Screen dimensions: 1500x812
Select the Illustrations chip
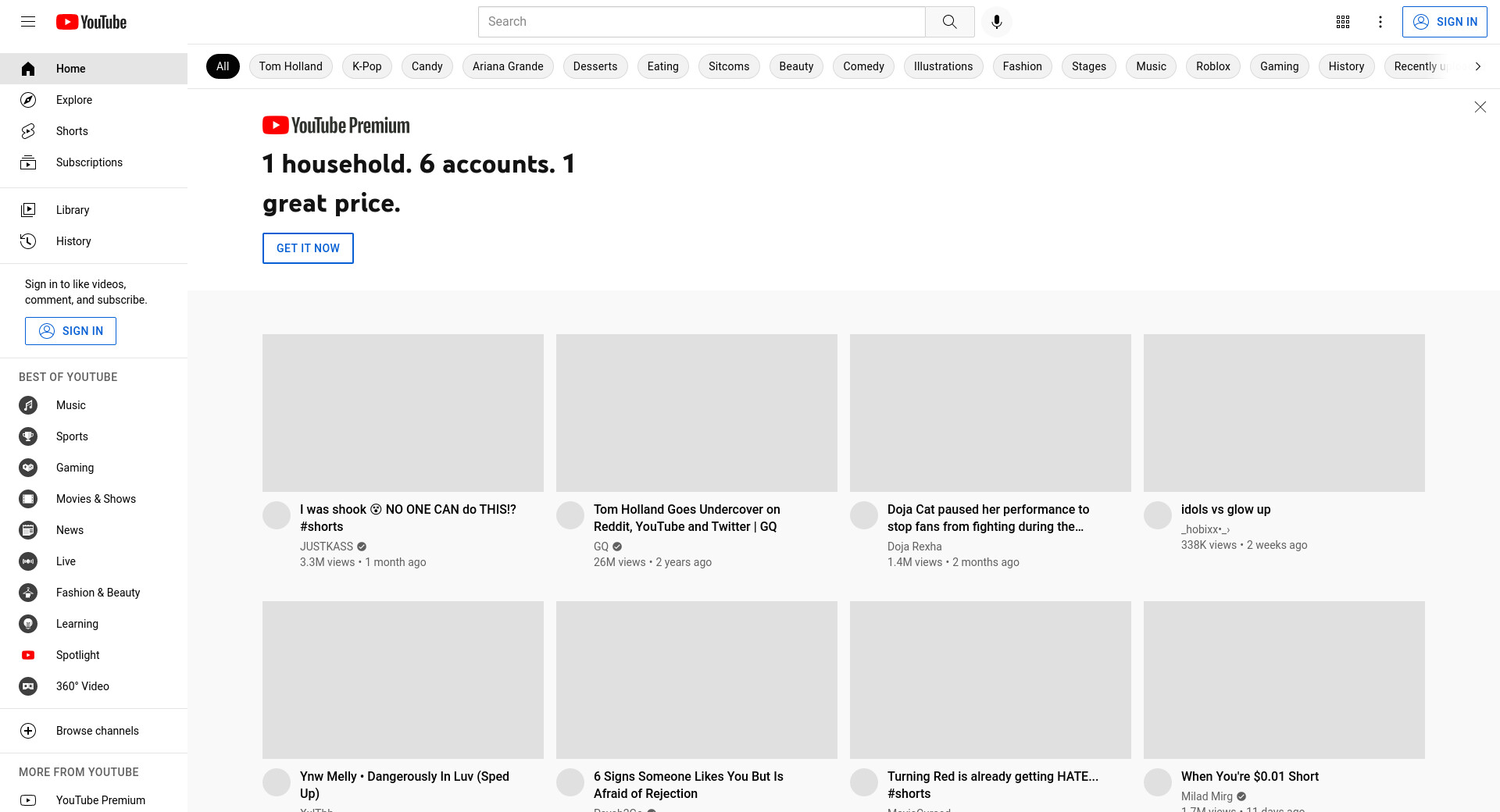[x=943, y=66]
